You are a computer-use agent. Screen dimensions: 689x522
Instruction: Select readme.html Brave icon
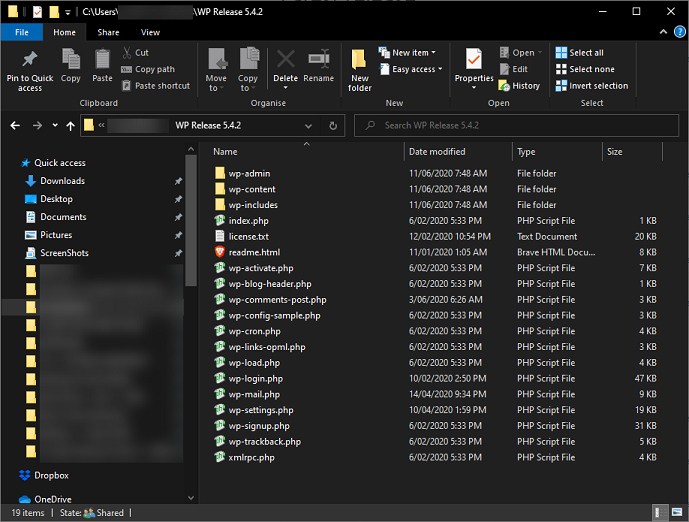(x=220, y=252)
